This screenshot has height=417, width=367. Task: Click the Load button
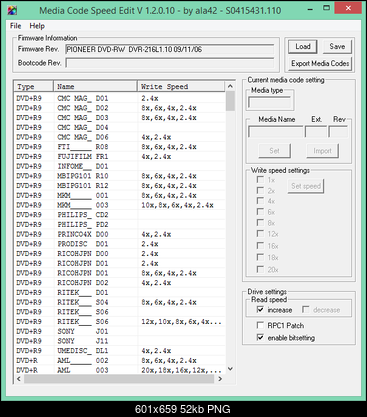click(x=303, y=47)
